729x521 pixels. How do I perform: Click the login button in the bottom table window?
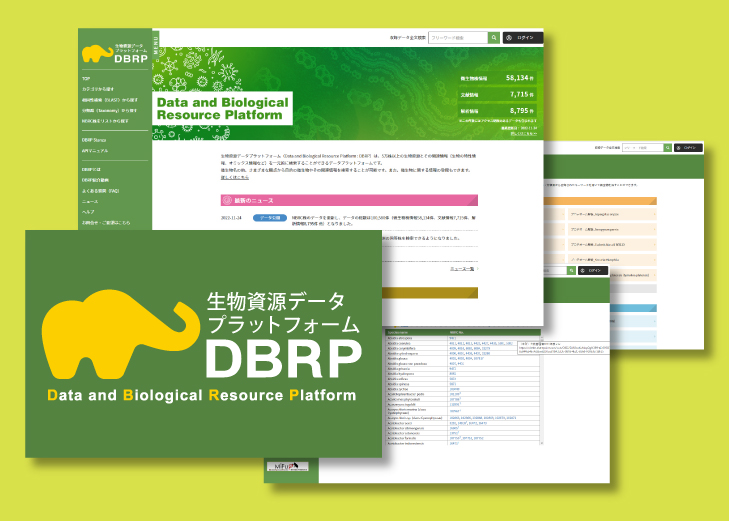click(x=593, y=270)
